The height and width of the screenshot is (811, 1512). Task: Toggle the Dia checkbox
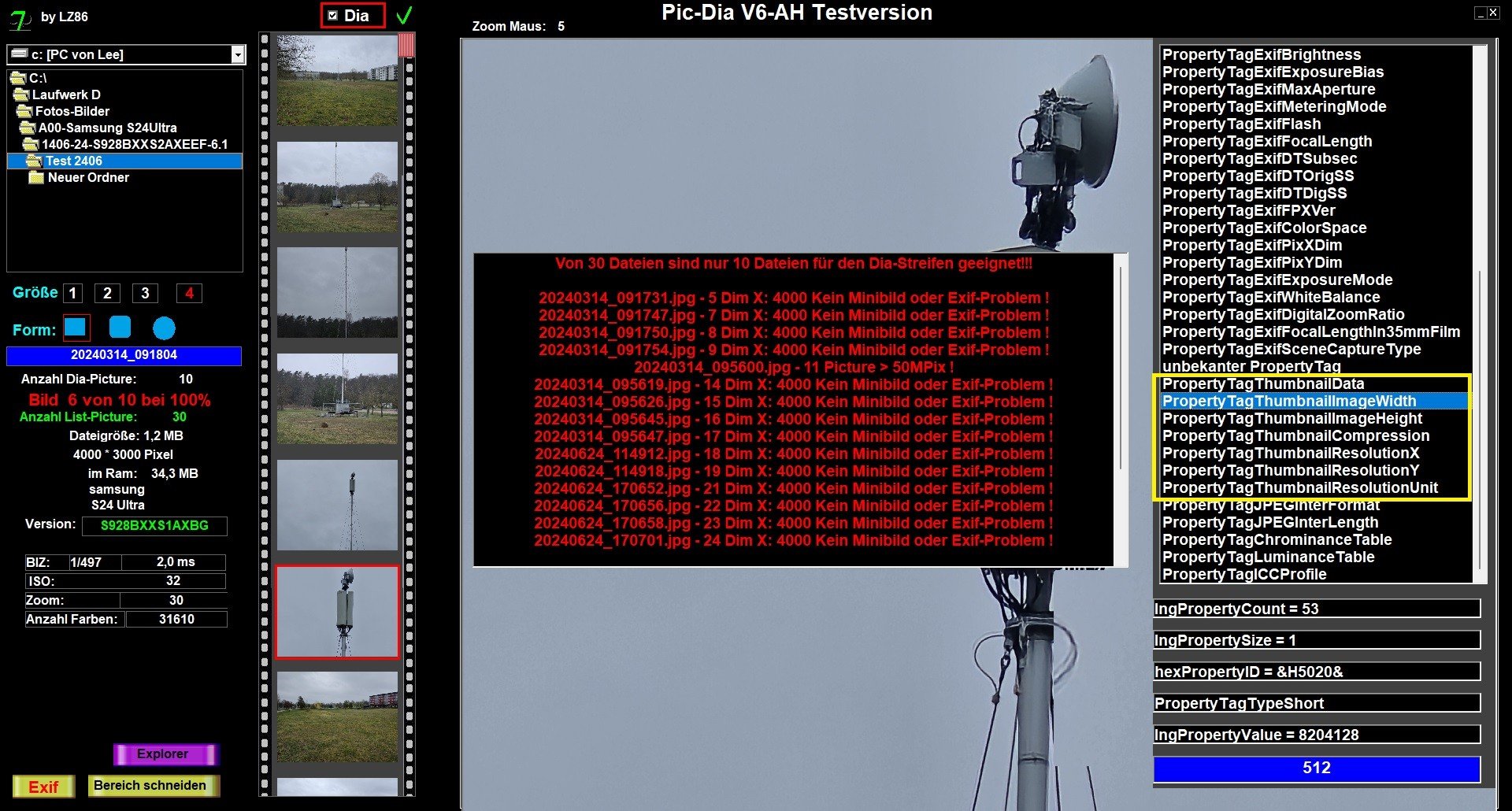[333, 15]
